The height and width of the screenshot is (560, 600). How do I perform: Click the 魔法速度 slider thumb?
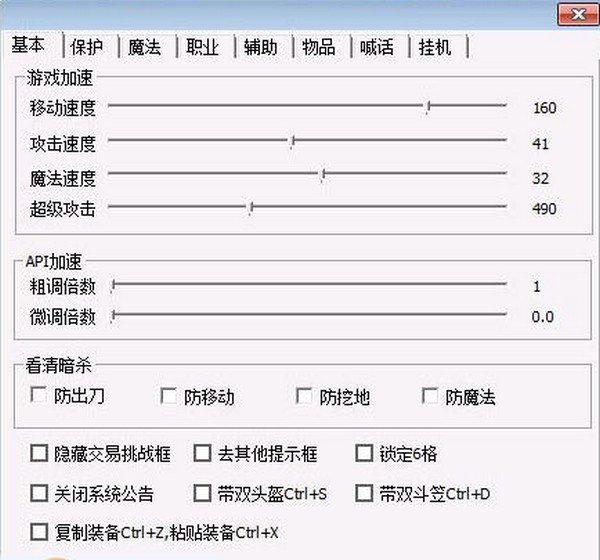323,175
